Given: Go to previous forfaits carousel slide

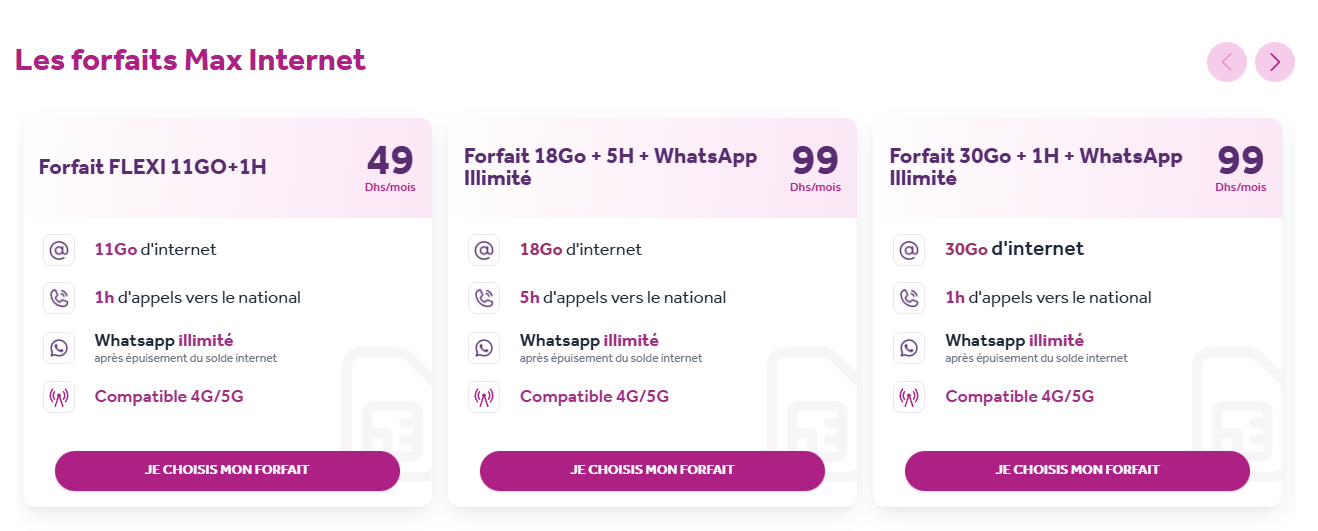Looking at the screenshot, I should (x=1226, y=62).
